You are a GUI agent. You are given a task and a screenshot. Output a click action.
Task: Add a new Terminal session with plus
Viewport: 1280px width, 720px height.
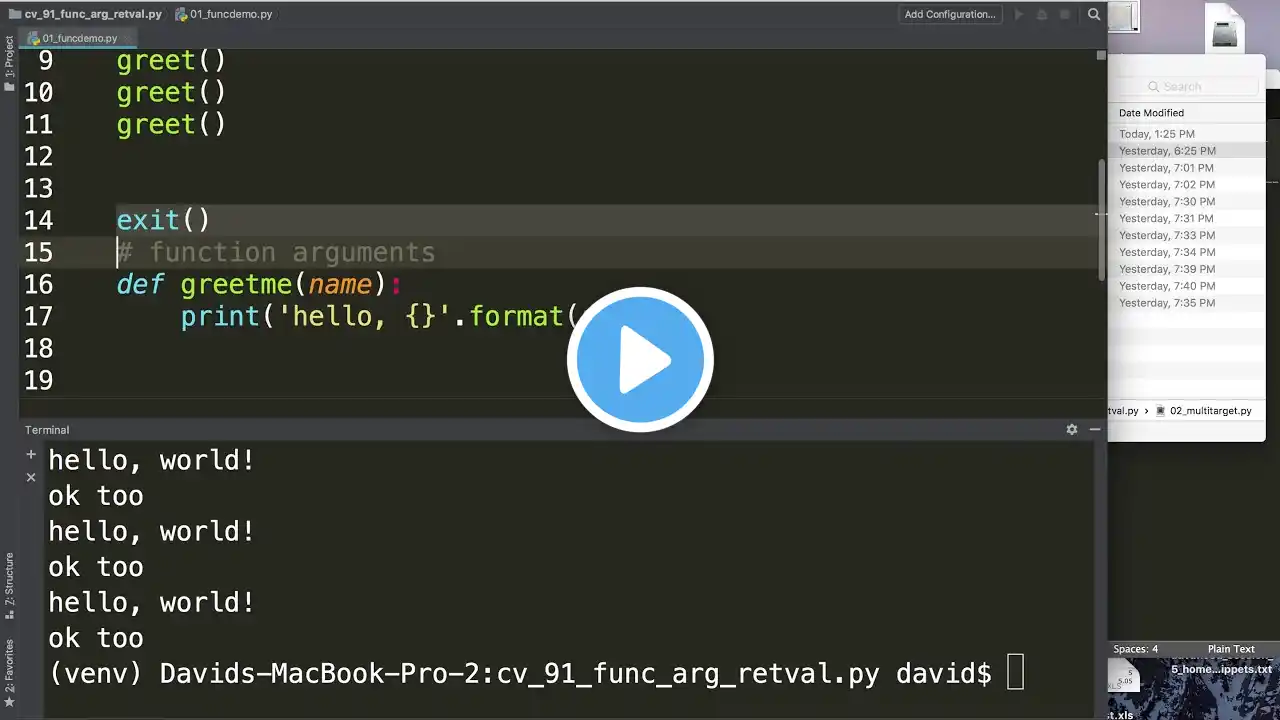[x=31, y=454]
